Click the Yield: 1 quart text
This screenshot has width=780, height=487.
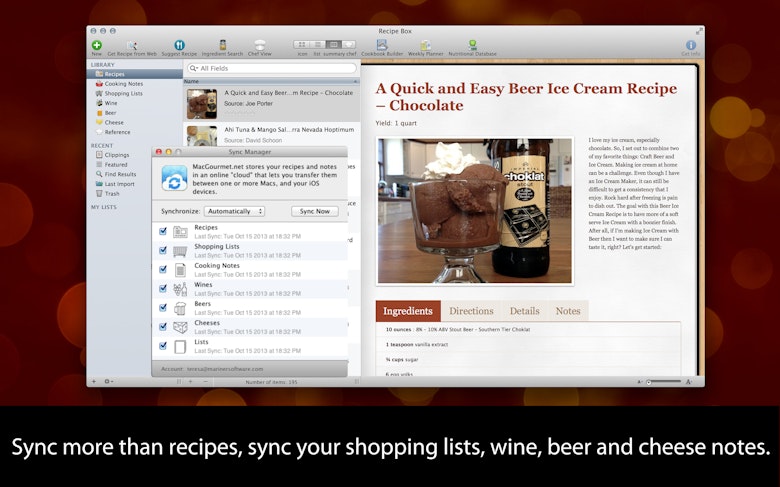396,123
